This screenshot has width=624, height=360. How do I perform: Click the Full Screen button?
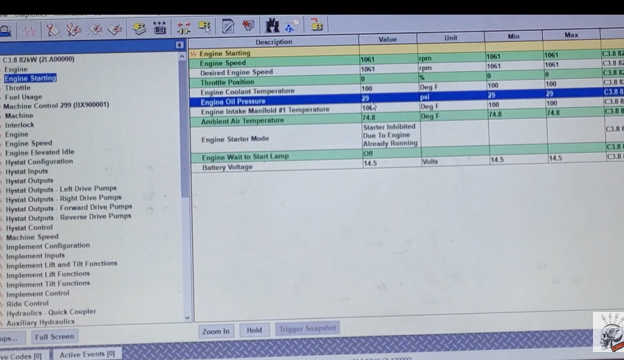[55, 337]
